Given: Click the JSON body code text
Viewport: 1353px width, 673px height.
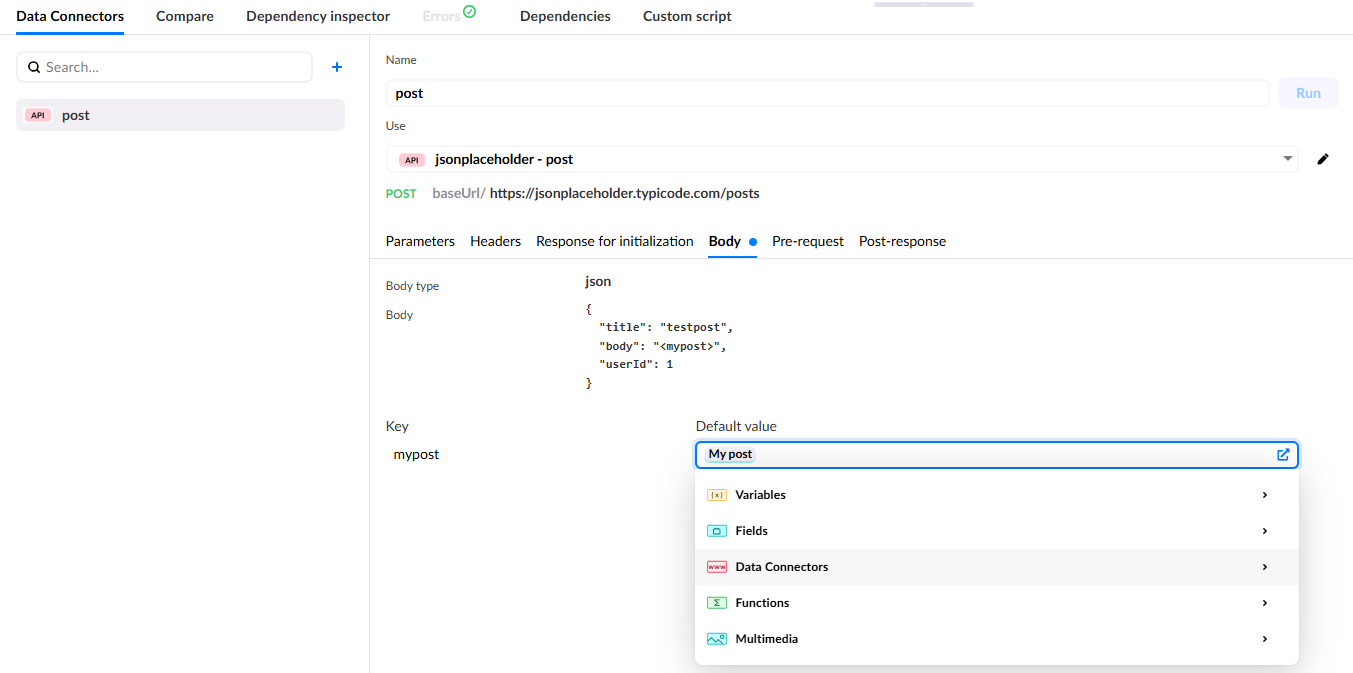Looking at the screenshot, I should point(660,346).
